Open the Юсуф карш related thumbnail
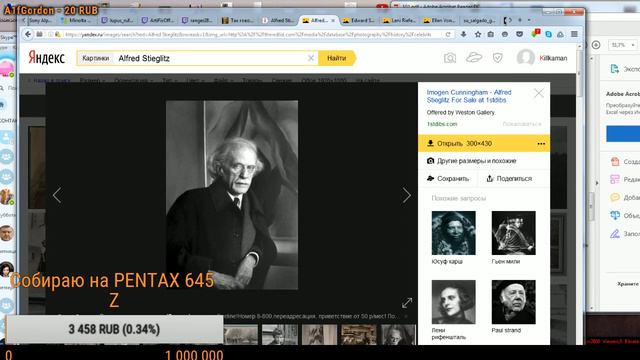Image resolution: width=640 pixels, height=360 pixels. coord(453,233)
